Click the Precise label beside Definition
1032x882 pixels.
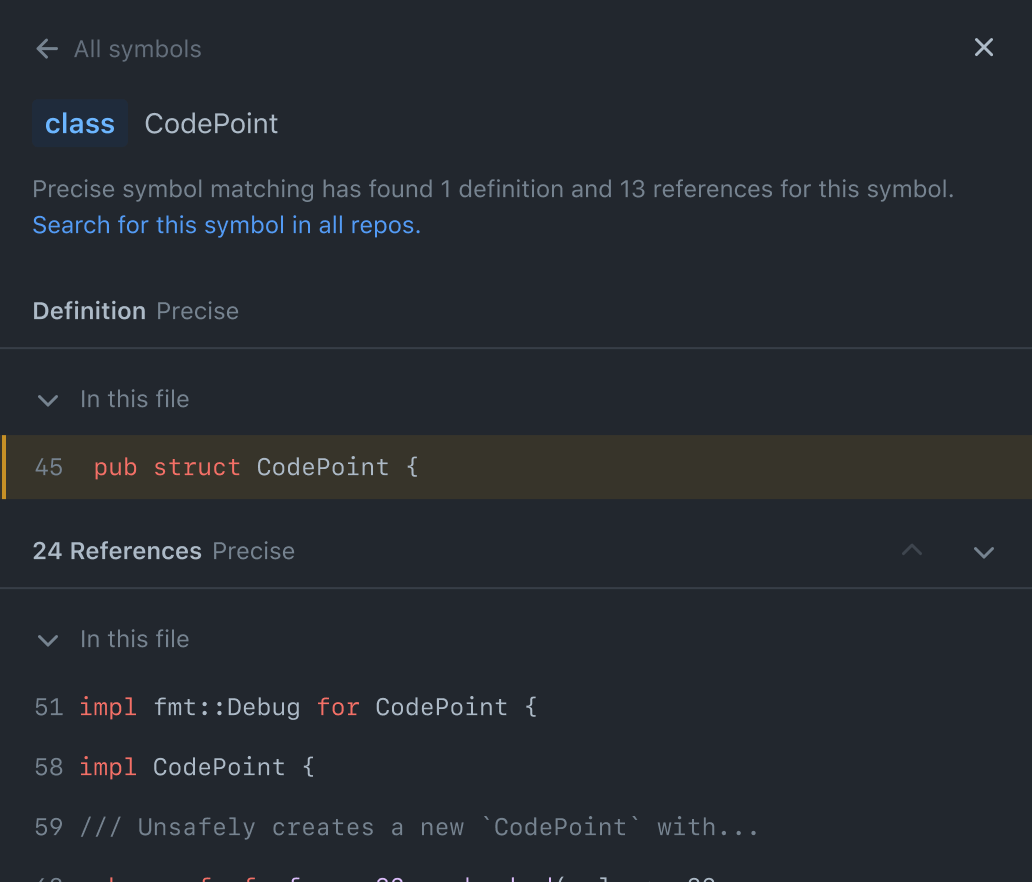pos(197,311)
